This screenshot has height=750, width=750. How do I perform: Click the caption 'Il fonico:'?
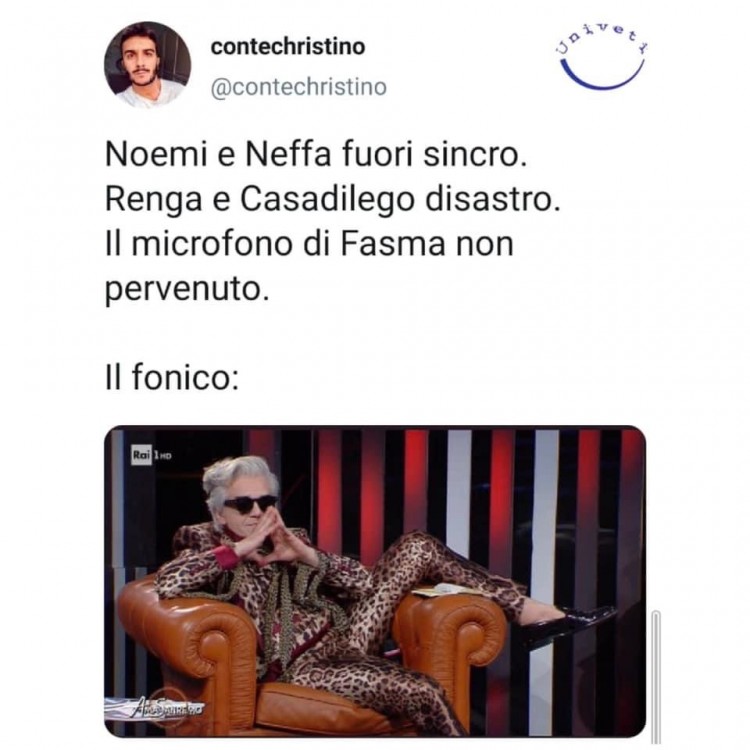click(172, 377)
